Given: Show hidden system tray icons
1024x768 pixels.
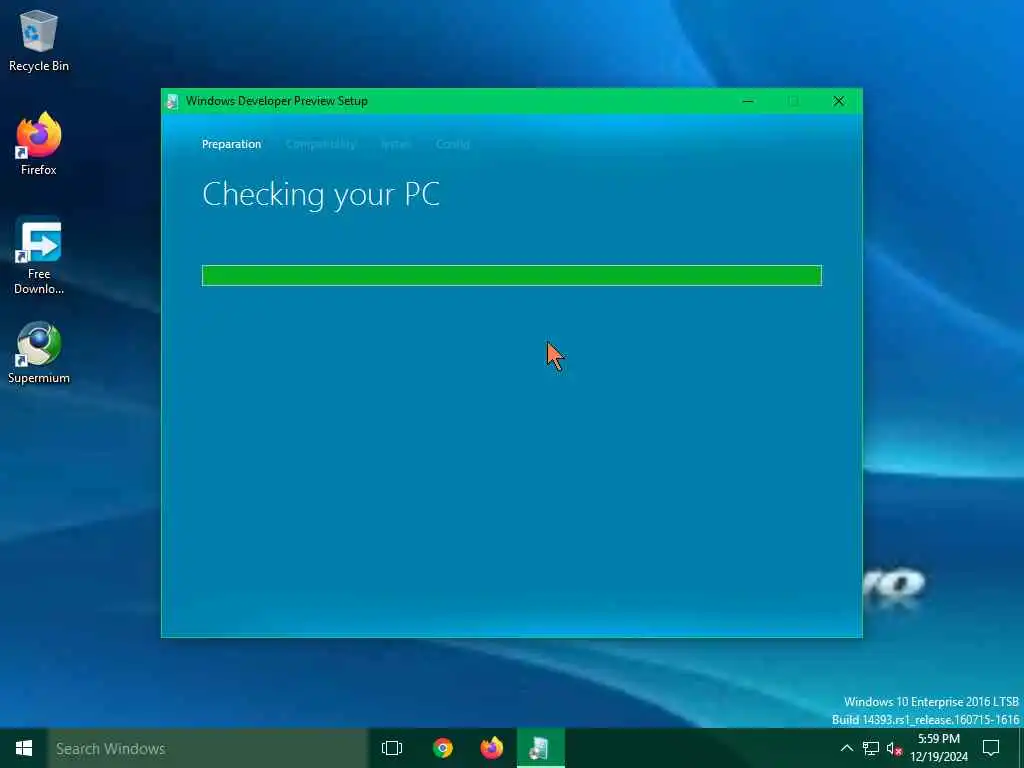Looking at the screenshot, I should 846,748.
